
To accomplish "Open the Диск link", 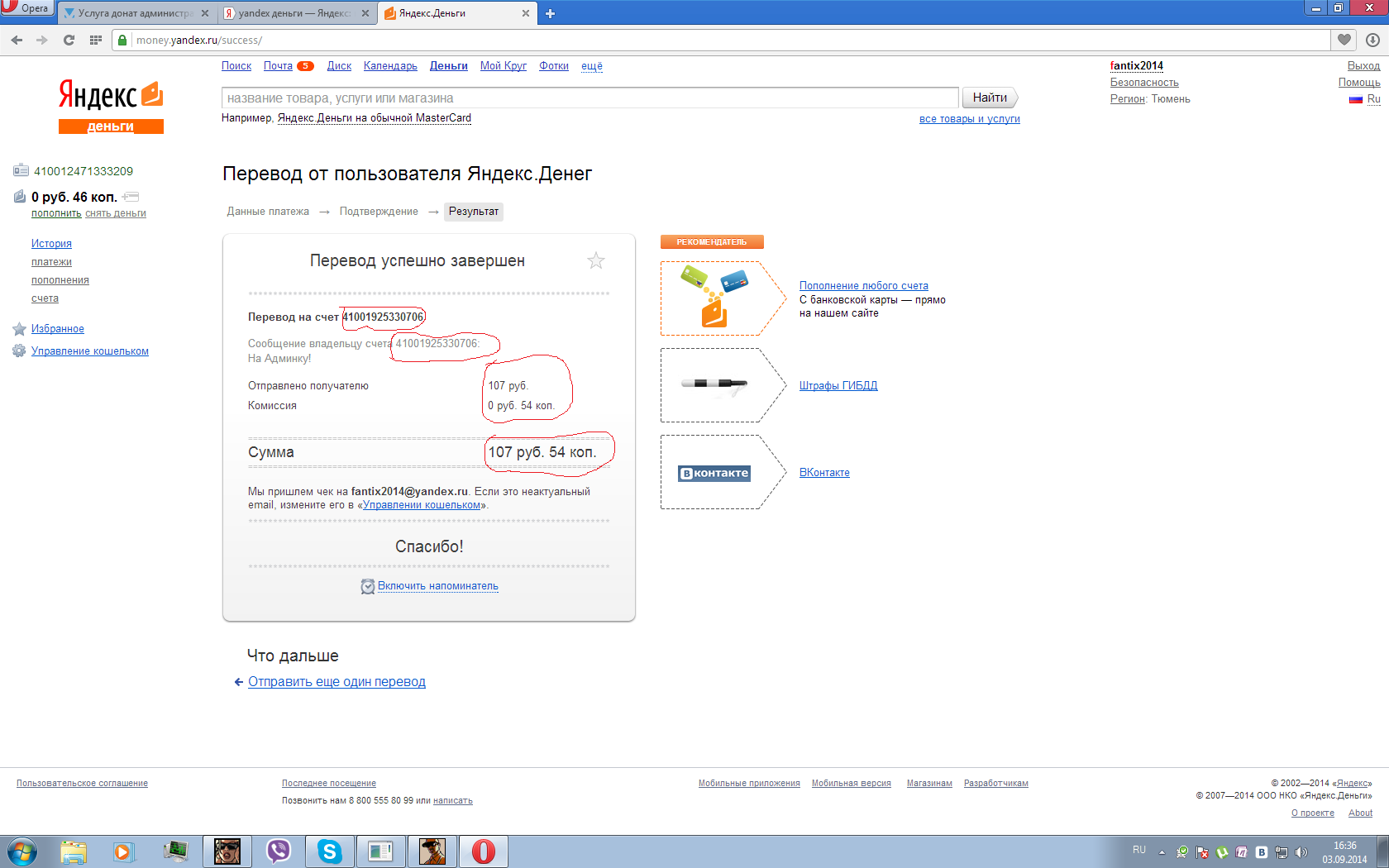I will pyautogui.click(x=339, y=66).
